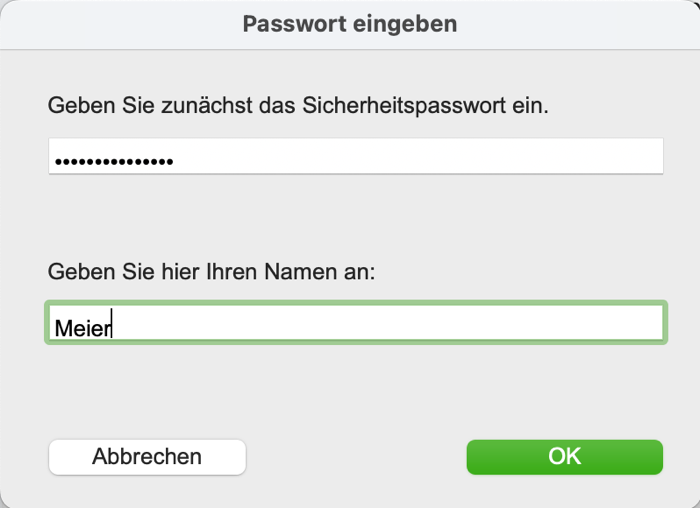Place cursor before "M" in Meier
The height and width of the screenshot is (508, 700).
55,326
